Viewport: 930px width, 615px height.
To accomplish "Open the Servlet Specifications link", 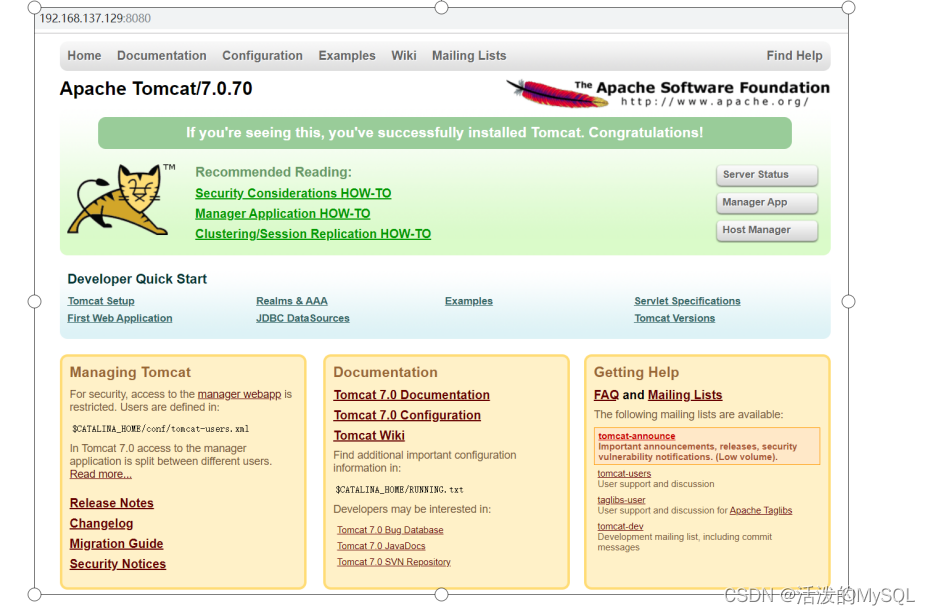I will pos(687,301).
